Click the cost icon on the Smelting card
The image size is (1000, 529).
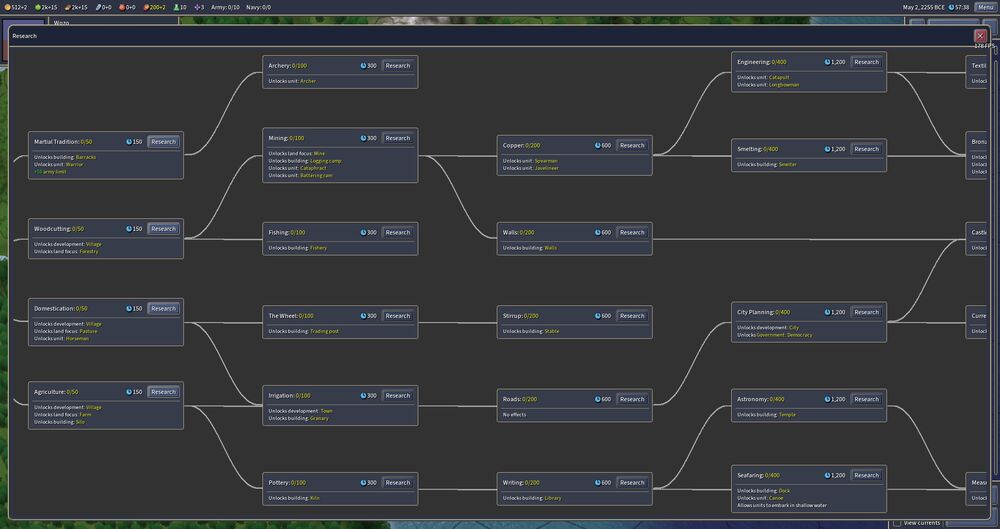(x=827, y=149)
